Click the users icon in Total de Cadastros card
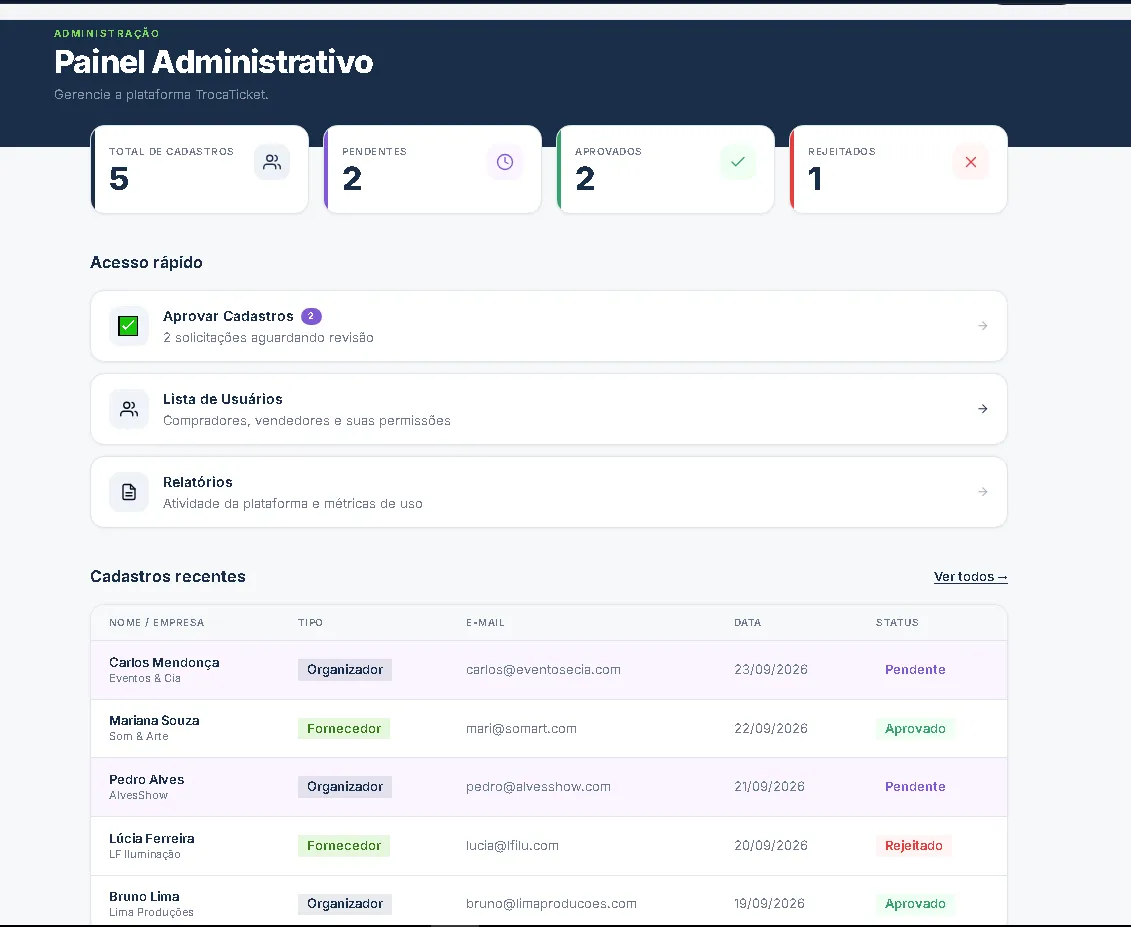Screen dimensions: 1131x927 click(272, 162)
